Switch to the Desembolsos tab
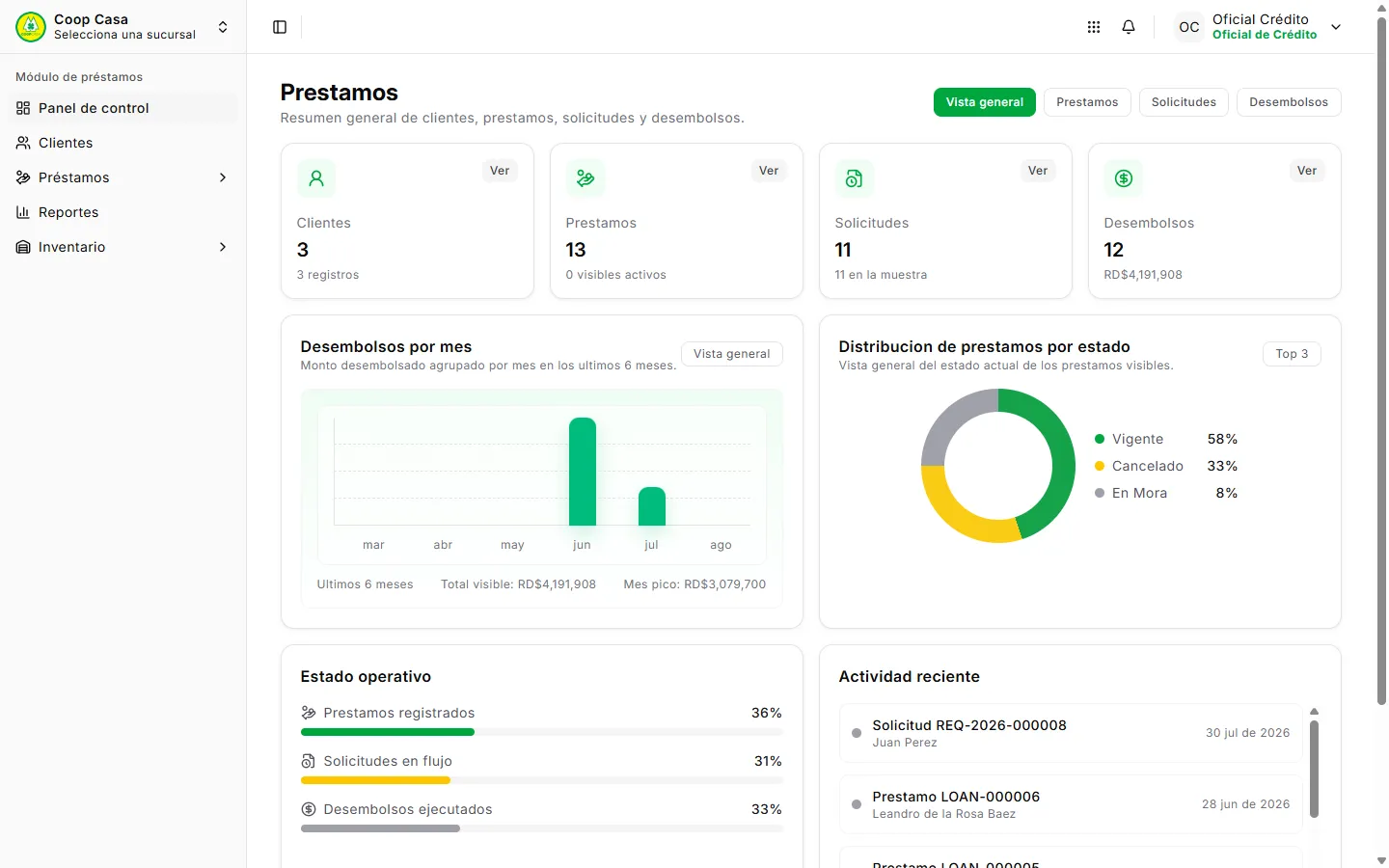 1289,102
